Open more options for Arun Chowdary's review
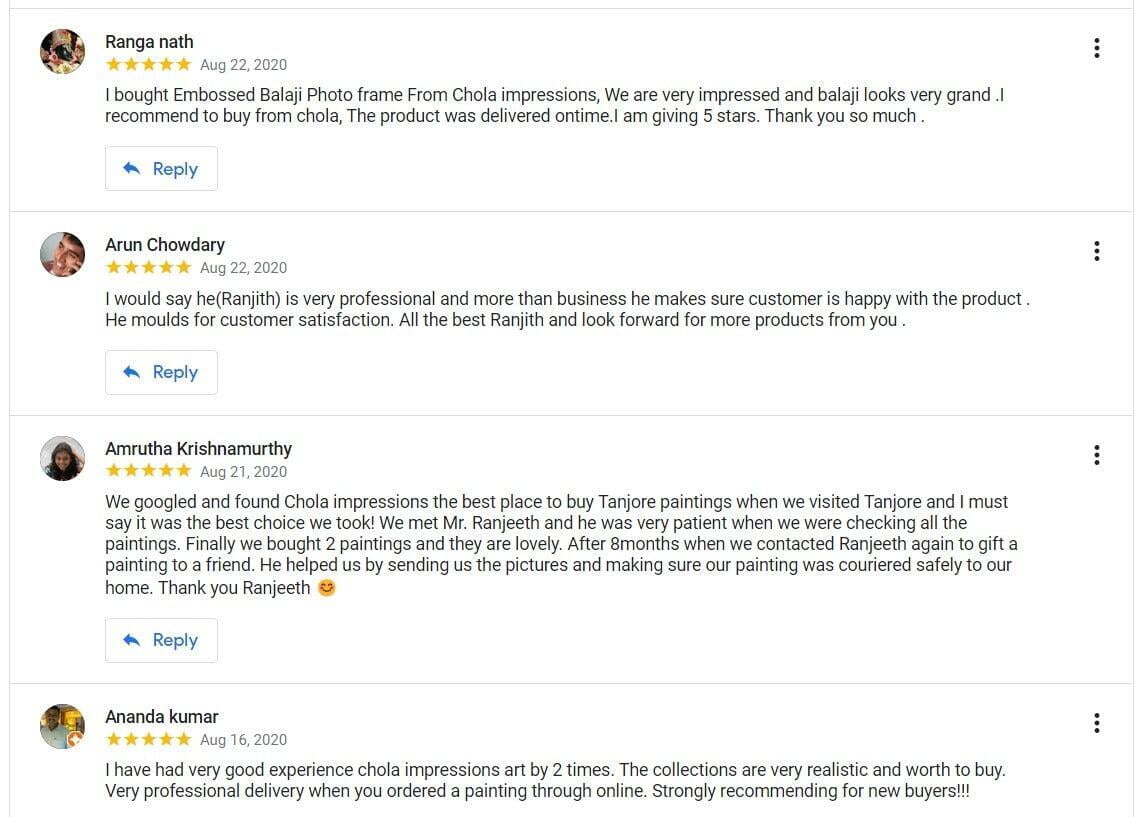The width and height of the screenshot is (1143, 817). 1097,251
